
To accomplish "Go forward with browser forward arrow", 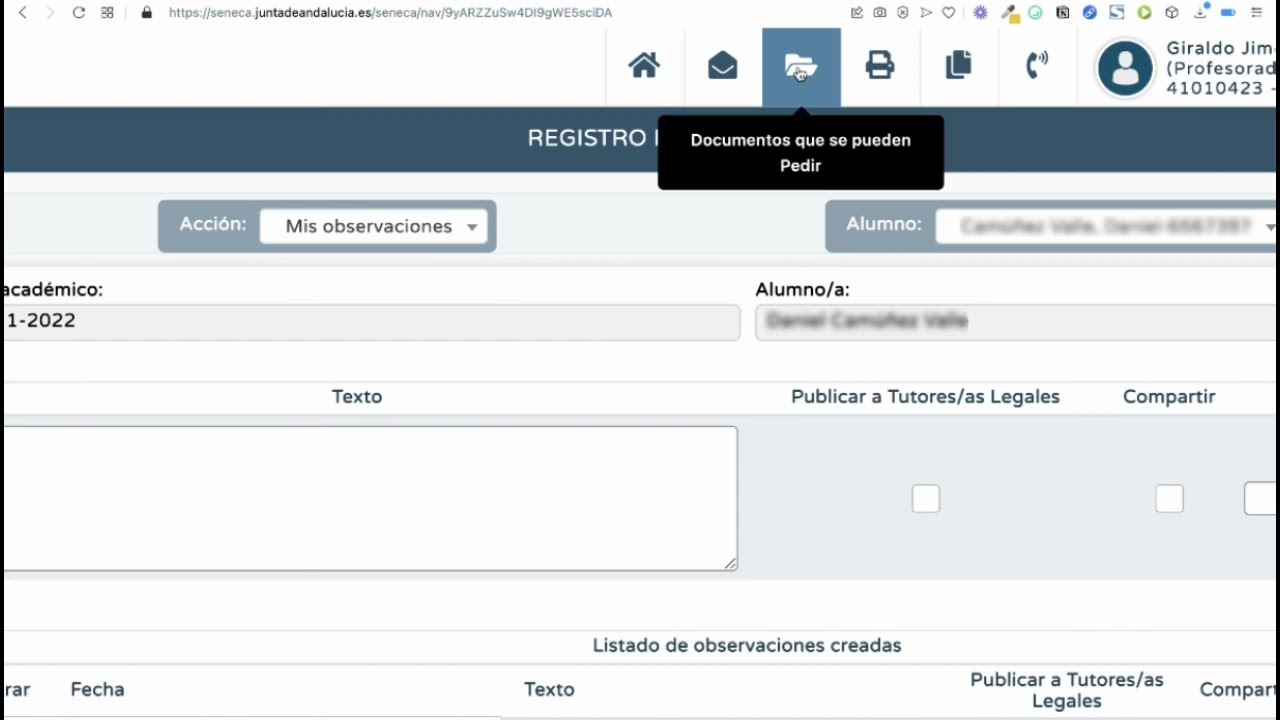I will 50,13.
